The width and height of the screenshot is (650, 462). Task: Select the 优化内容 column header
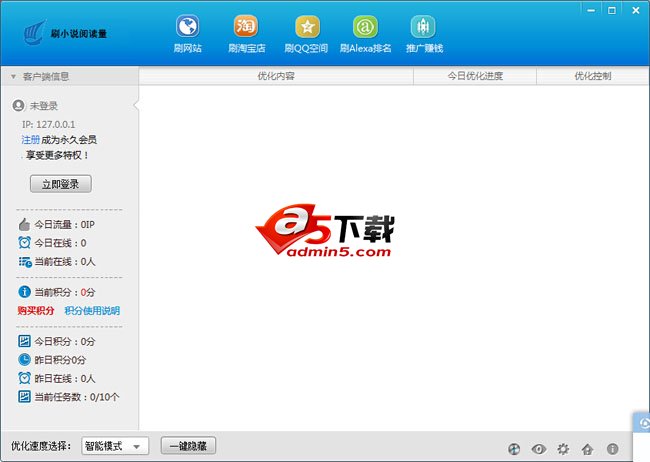276,76
